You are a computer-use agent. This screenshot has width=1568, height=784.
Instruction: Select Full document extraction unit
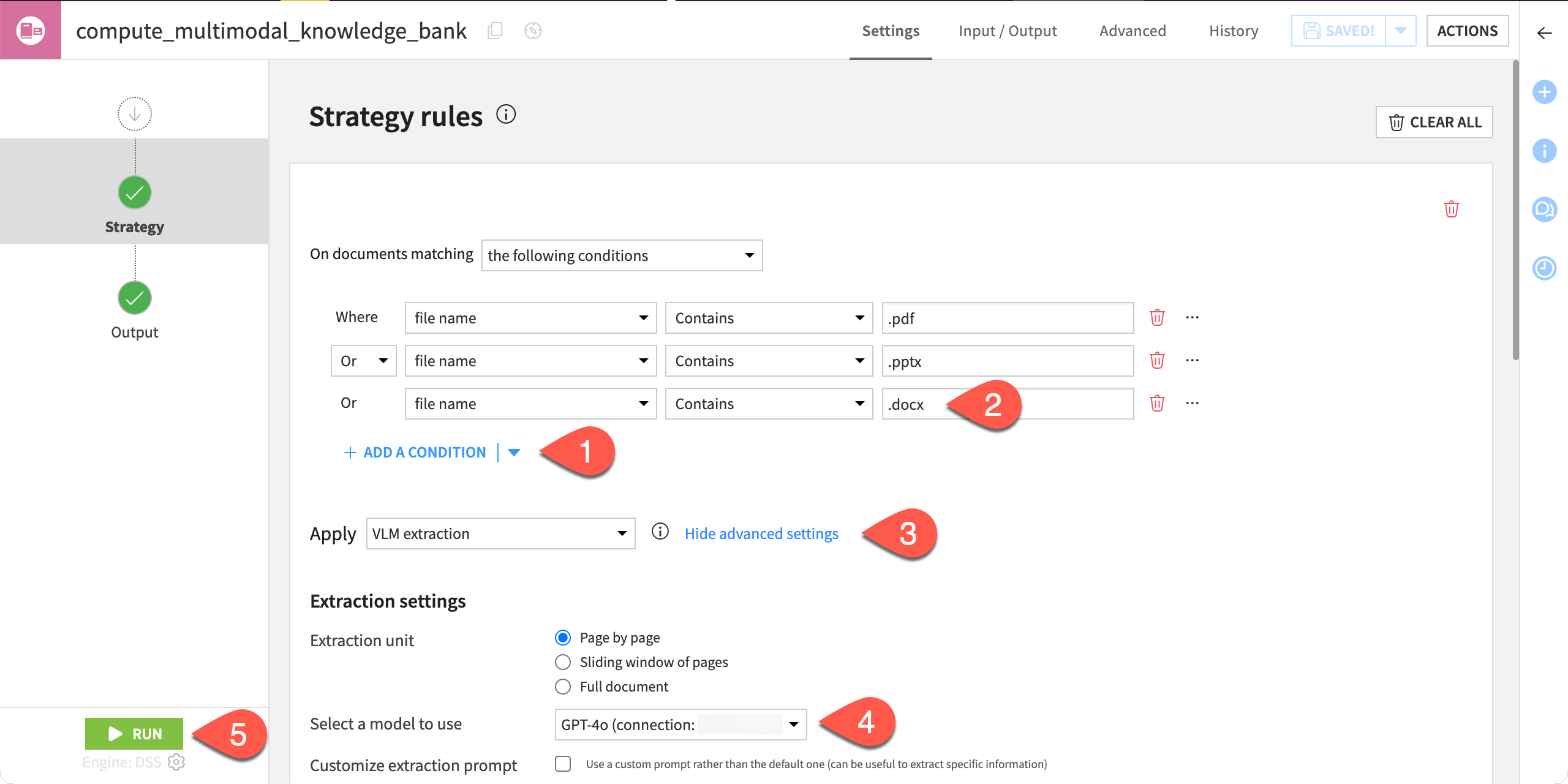563,687
